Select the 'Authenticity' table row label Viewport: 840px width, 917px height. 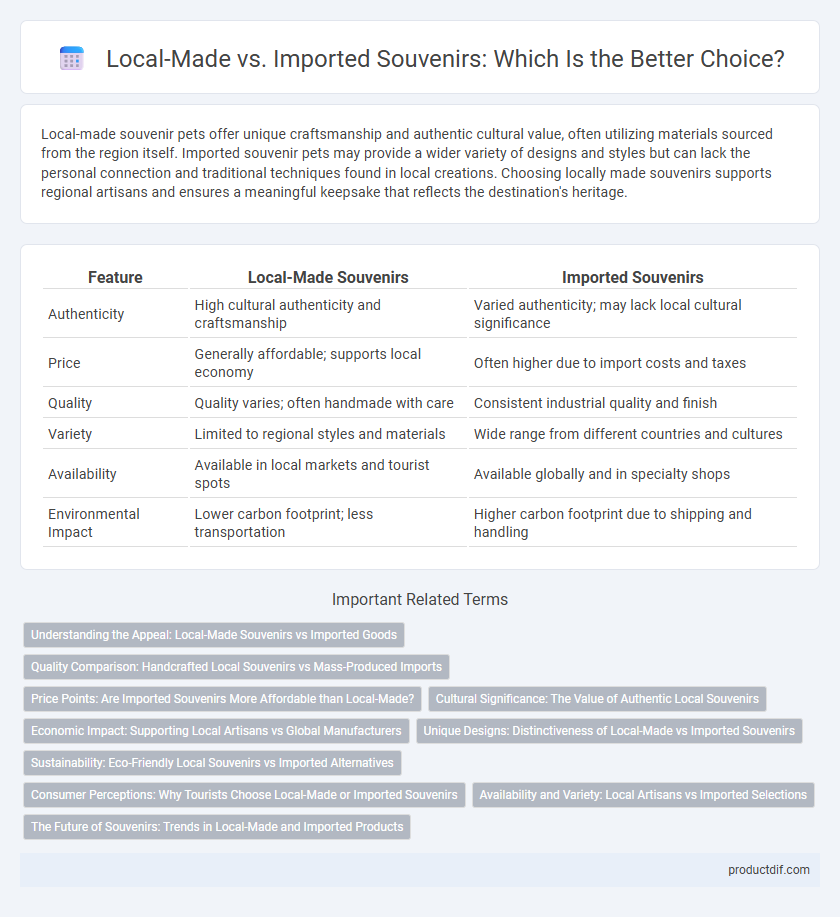(86, 314)
